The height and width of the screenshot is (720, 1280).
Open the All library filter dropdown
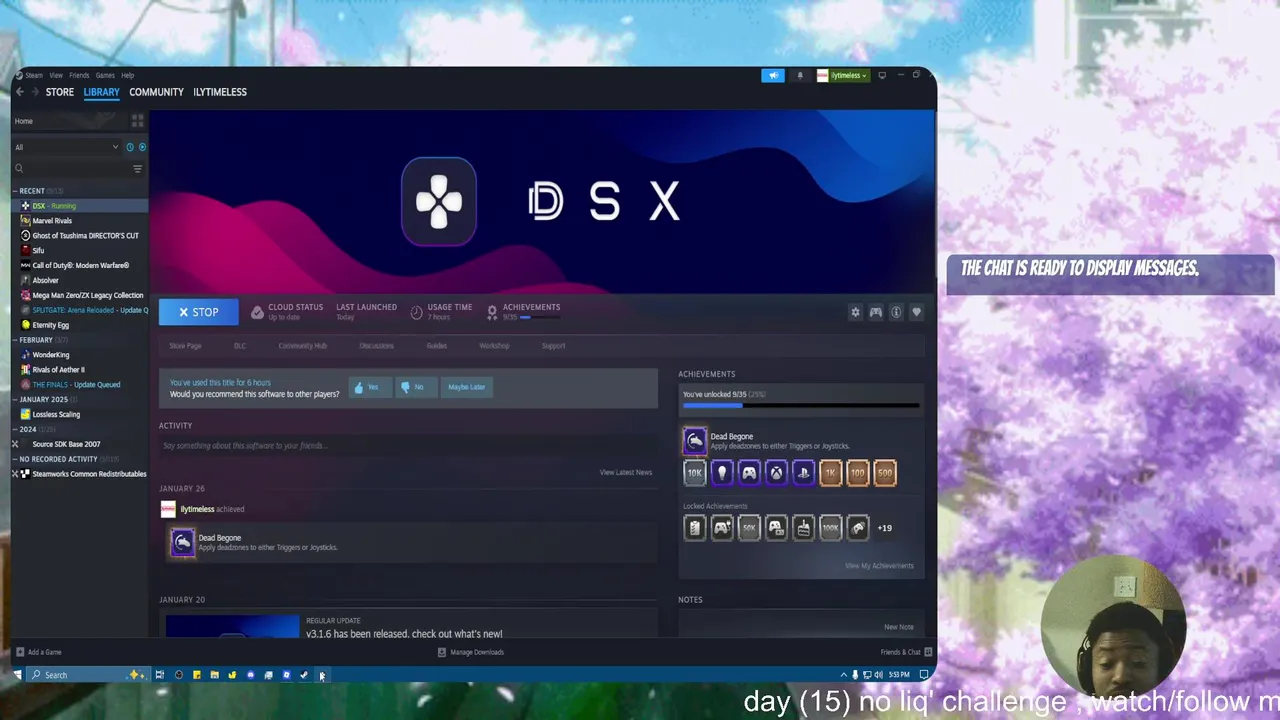[66, 147]
